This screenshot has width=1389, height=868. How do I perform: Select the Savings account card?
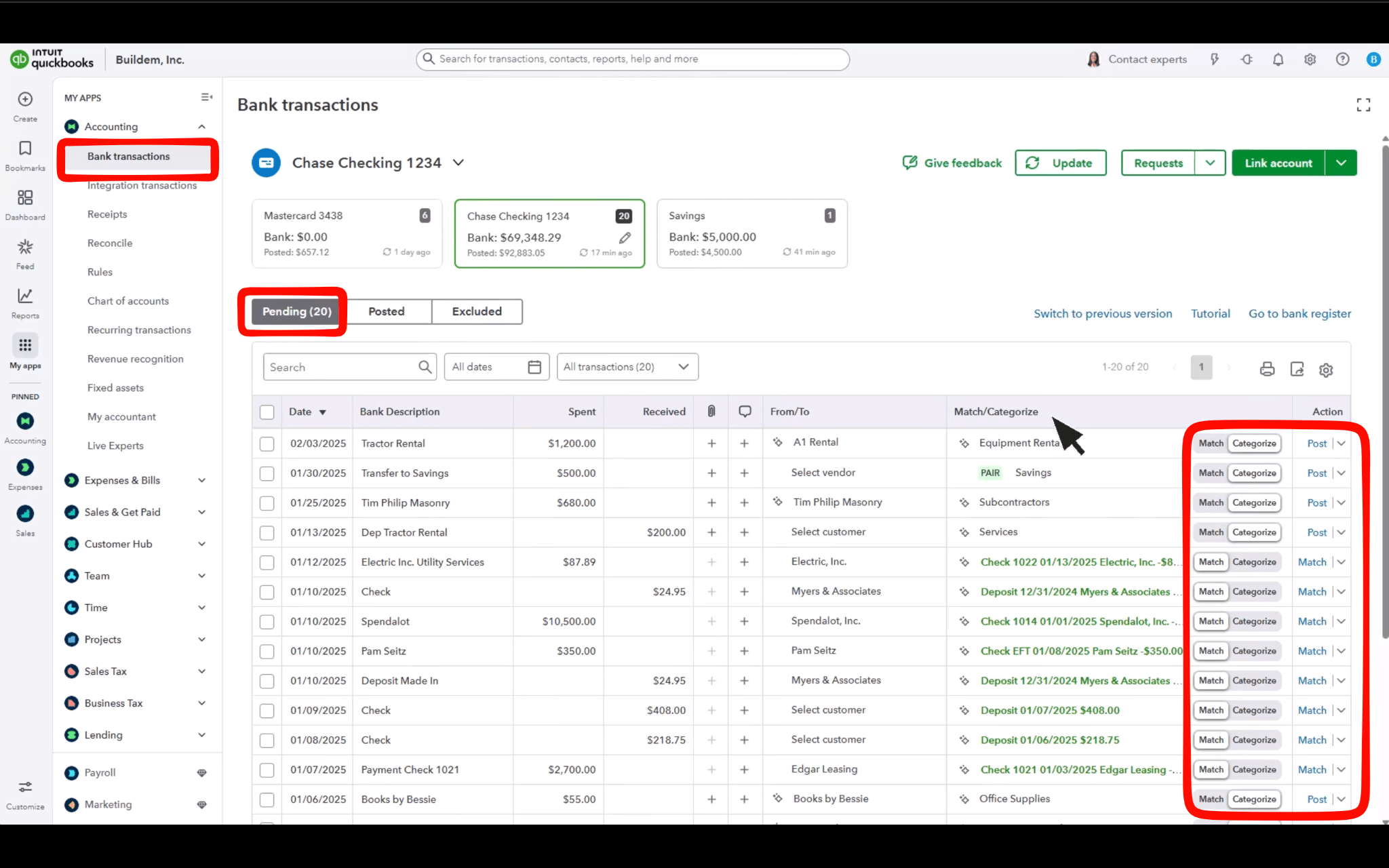[x=752, y=234]
